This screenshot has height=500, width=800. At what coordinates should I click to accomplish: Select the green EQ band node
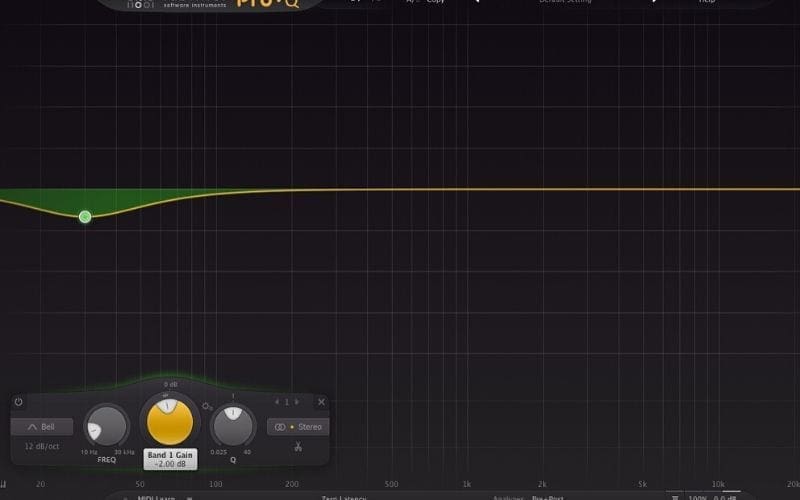click(x=85, y=217)
